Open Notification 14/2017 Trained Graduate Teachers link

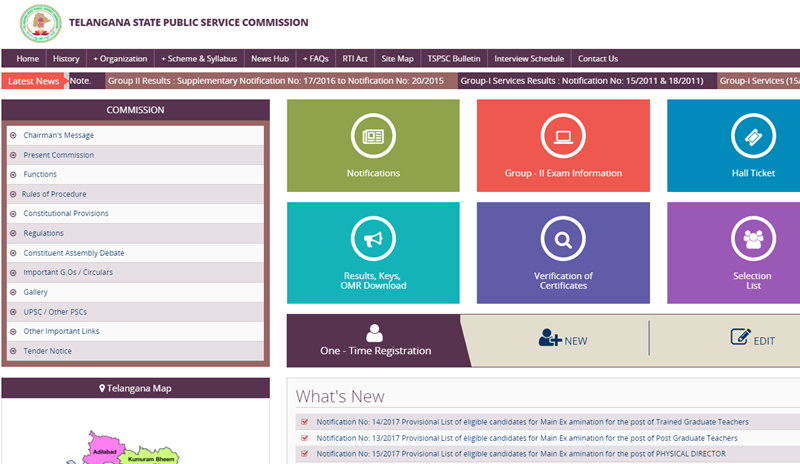pyautogui.click(x=532, y=422)
